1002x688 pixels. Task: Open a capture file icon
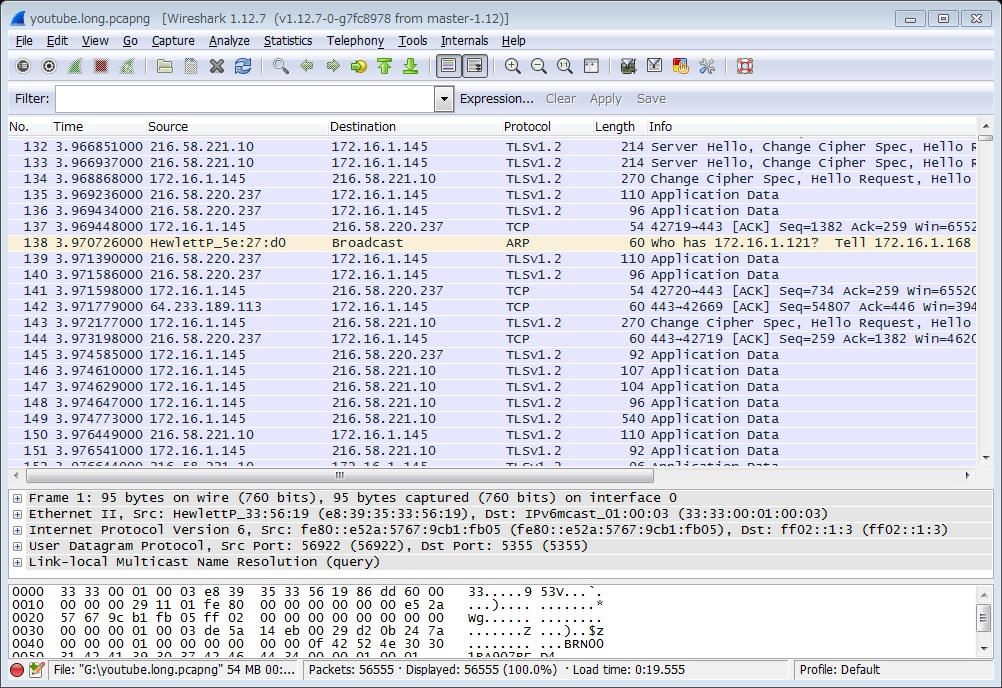[x=165, y=66]
